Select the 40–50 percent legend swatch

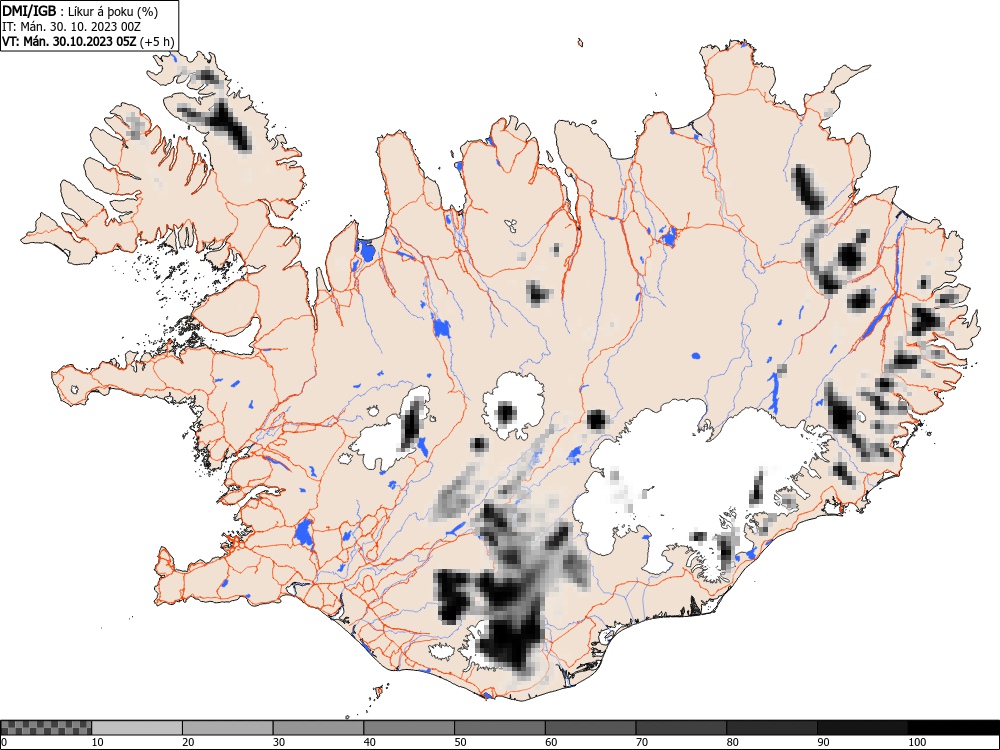coord(409,728)
